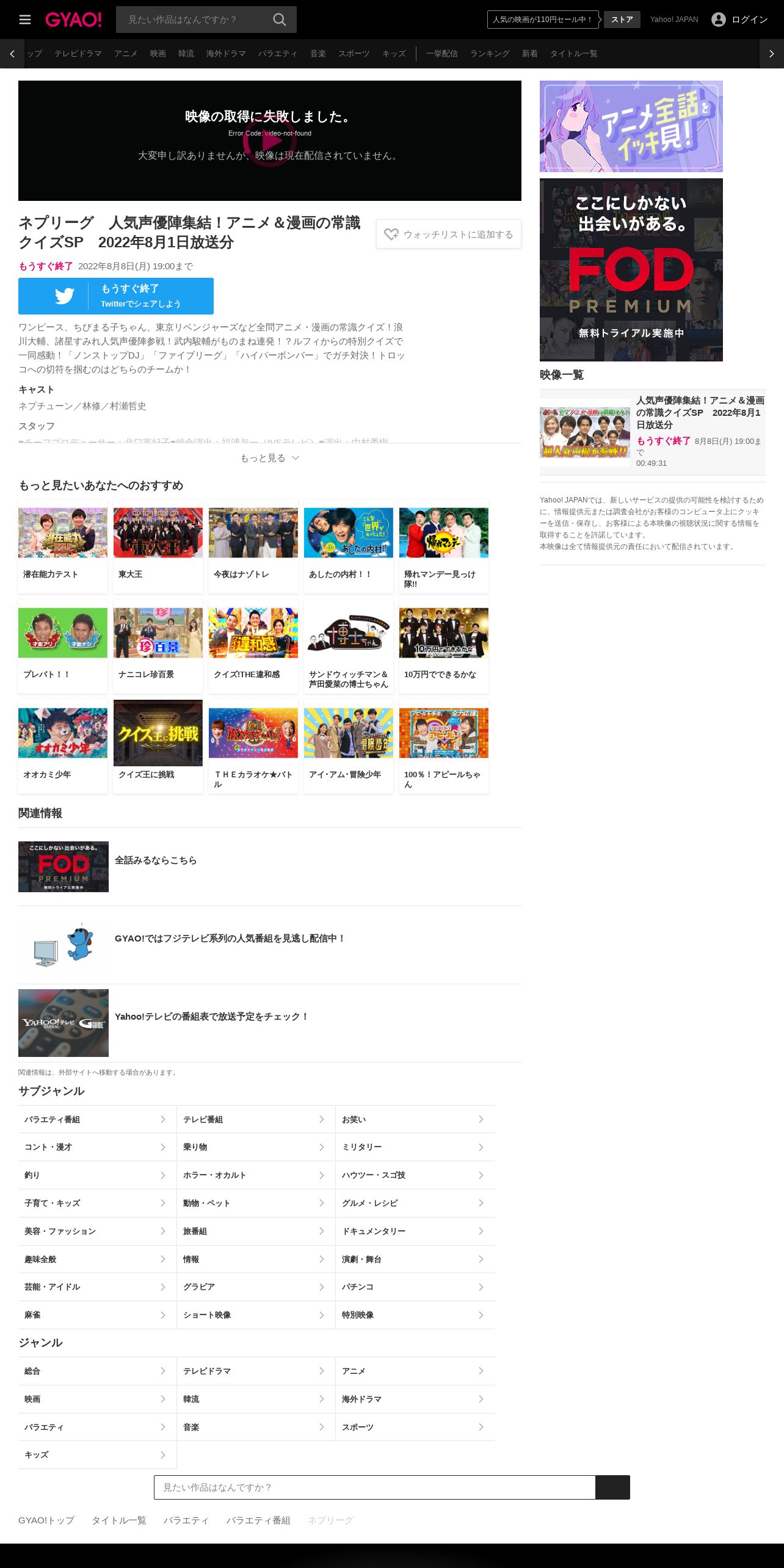Open the クイズ!THE違和感 thumbnail
This screenshot has height=1568, width=784.
(253, 633)
